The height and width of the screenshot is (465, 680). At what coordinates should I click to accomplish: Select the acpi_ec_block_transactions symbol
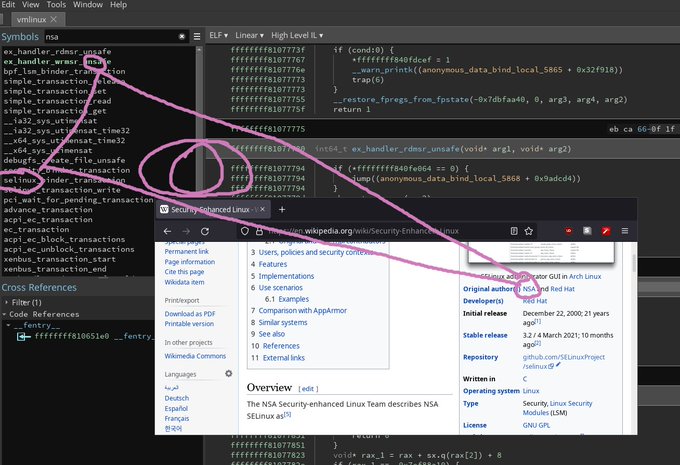[64, 239]
